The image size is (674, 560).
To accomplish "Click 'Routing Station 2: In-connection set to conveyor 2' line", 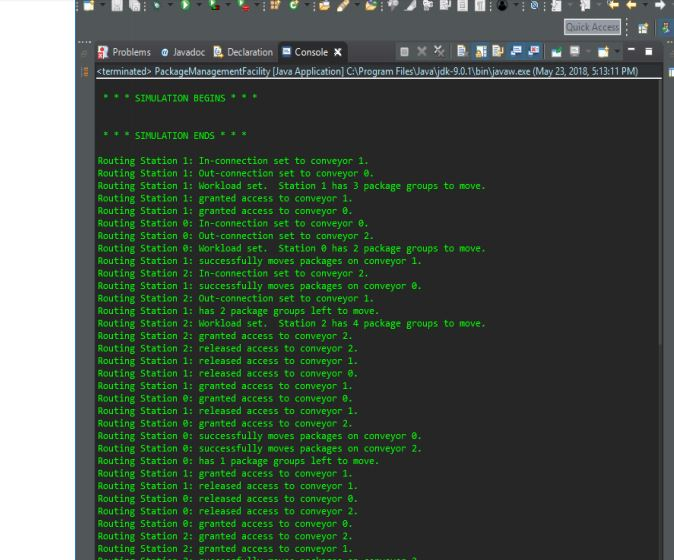I will pos(233,273).
